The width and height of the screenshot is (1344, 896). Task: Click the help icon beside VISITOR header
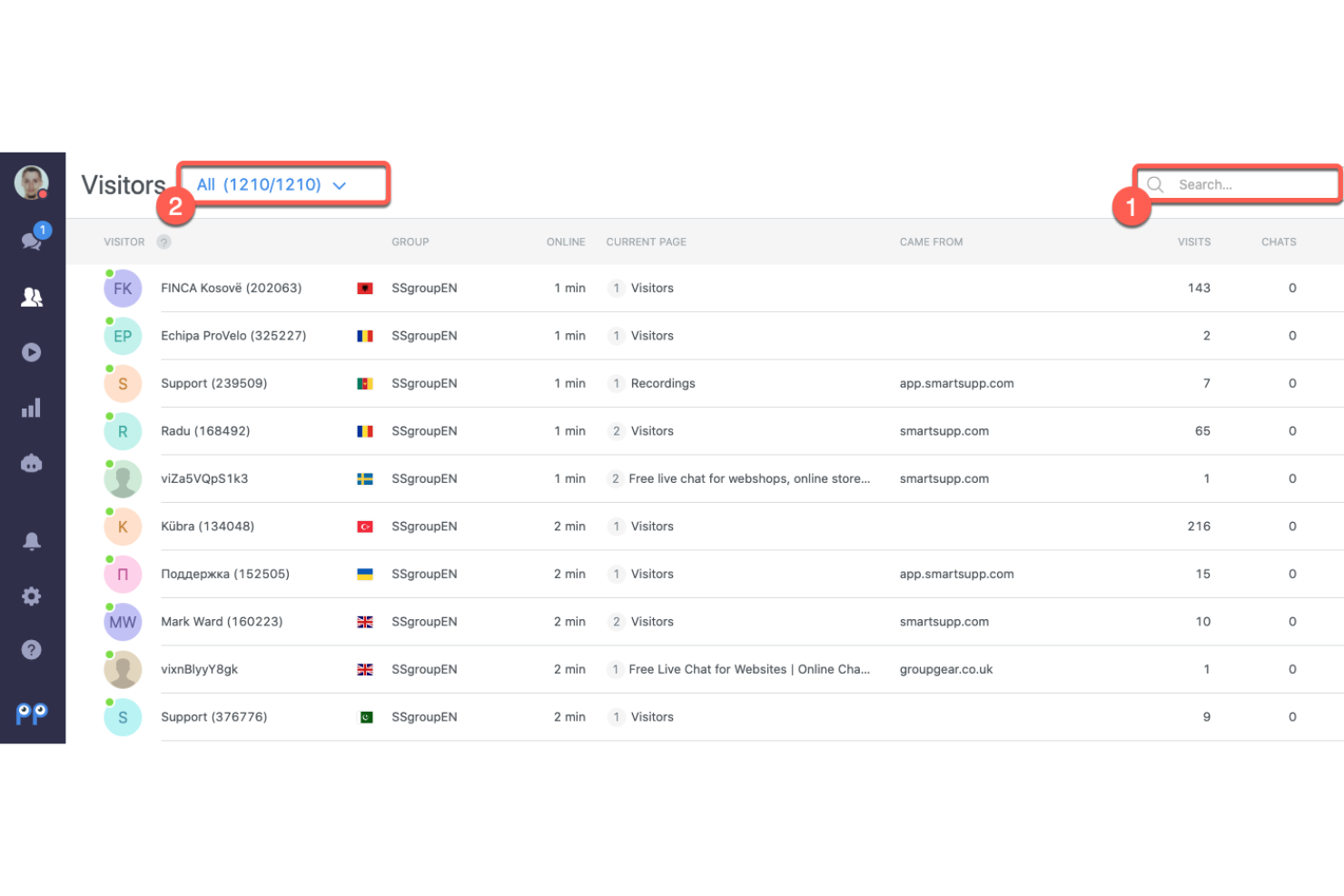point(163,241)
